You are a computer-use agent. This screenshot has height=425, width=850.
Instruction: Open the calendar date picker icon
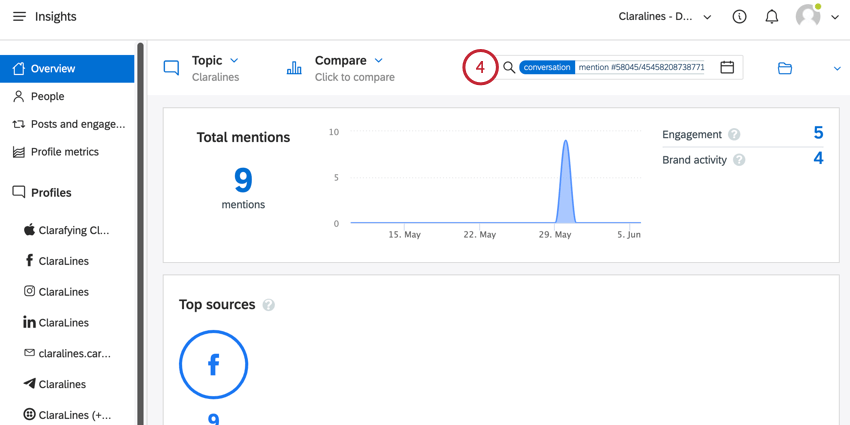pyautogui.click(x=727, y=67)
